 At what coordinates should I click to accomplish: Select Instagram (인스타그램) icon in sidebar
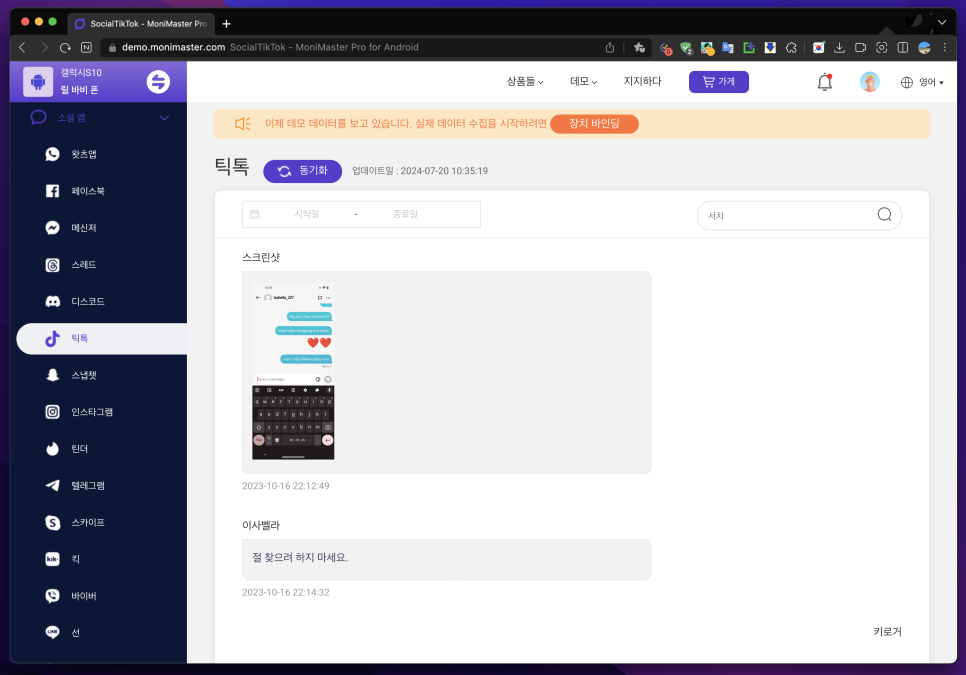tap(52, 412)
